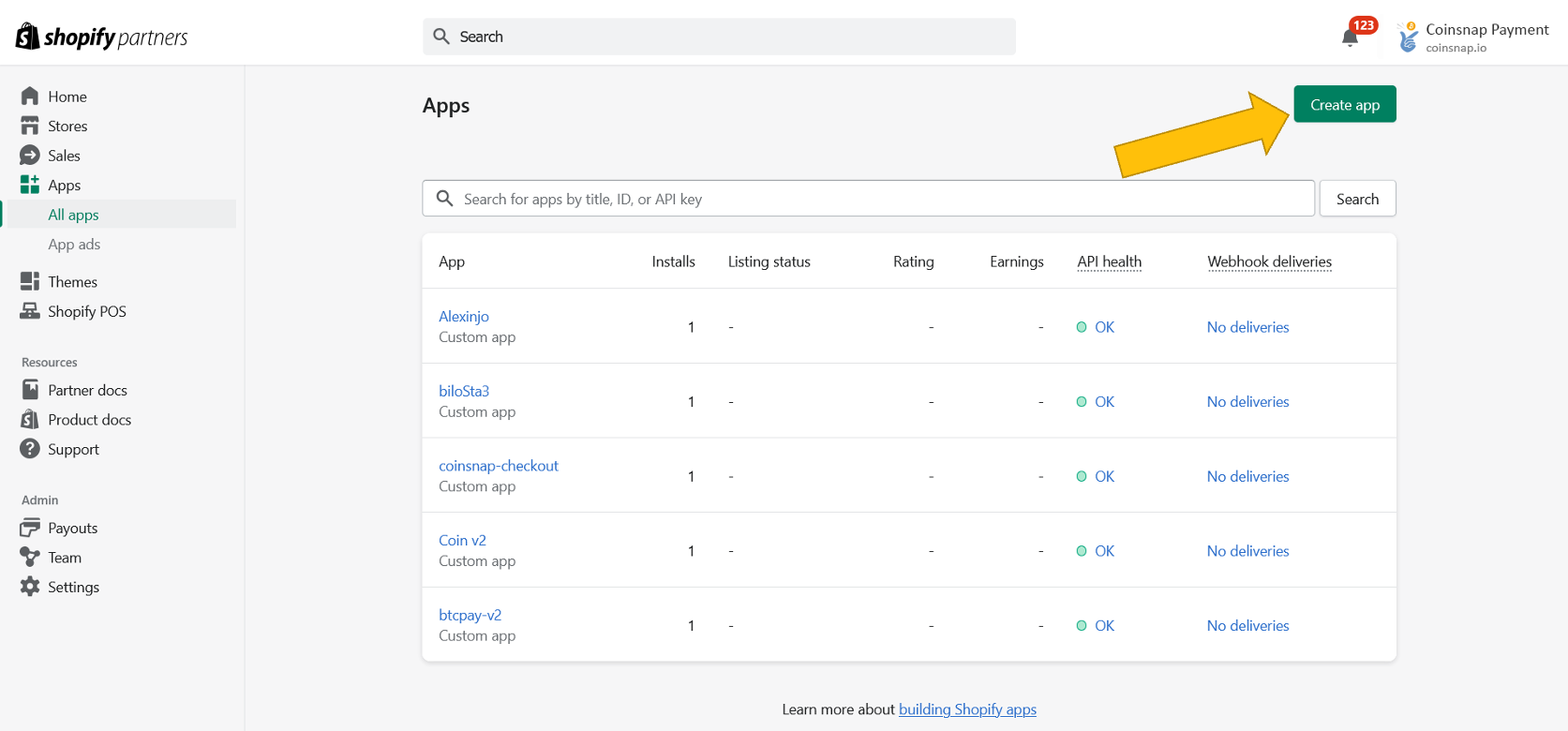Open the biloSta3 app
Viewport: 1568px width, 731px height.
click(x=464, y=391)
